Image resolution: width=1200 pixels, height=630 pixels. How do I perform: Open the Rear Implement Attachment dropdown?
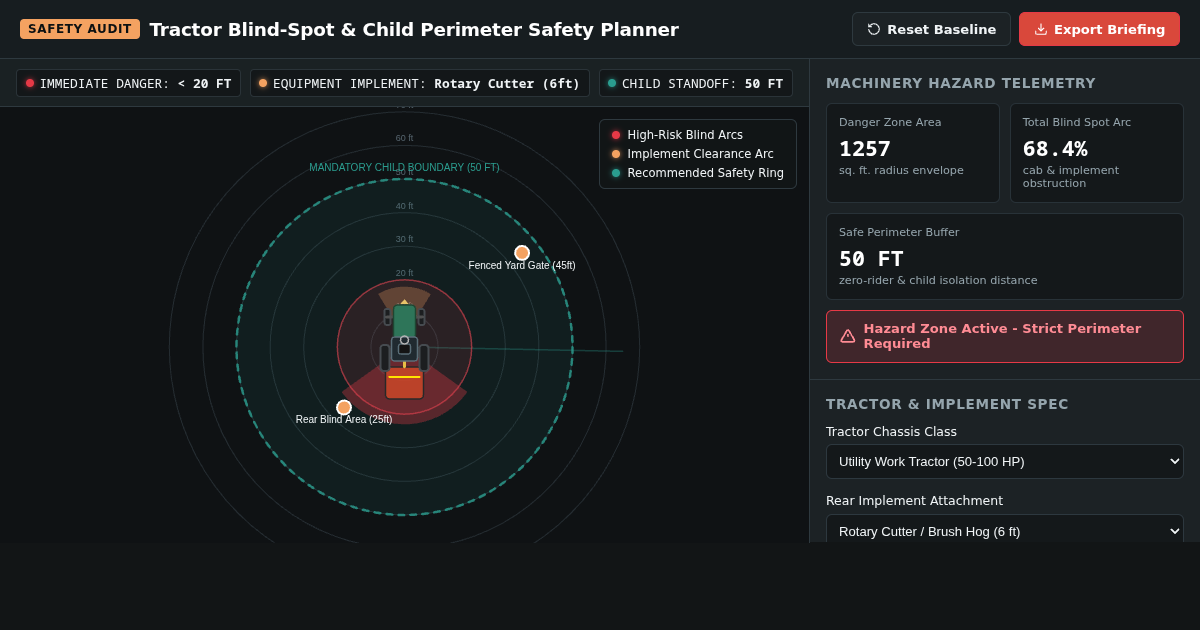(1005, 531)
